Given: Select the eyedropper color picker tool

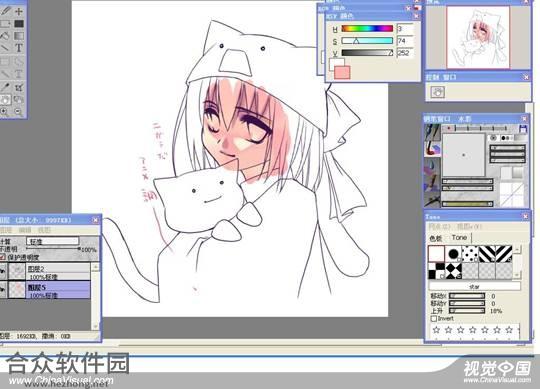Looking at the screenshot, I should click(x=6, y=87).
